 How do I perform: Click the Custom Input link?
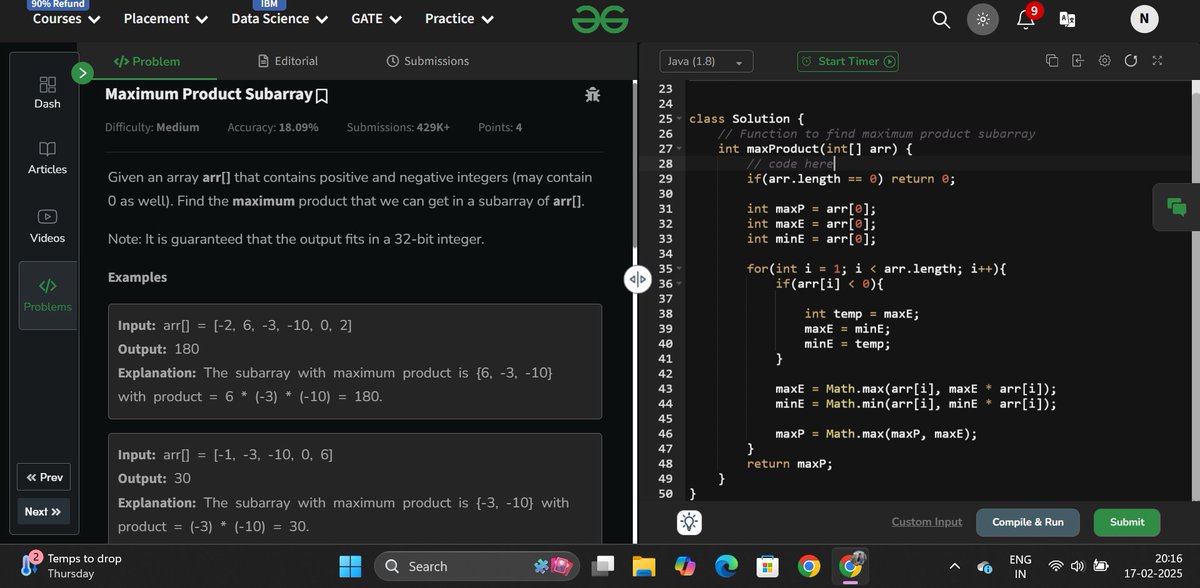(927, 522)
